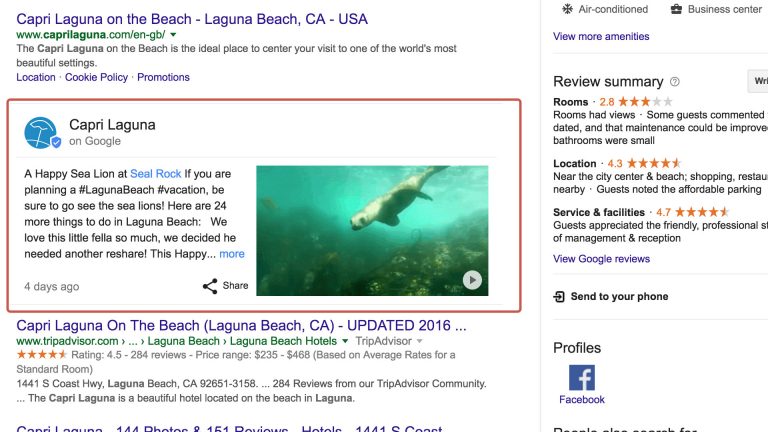Follow the Seal Rock link
768x432 pixels.
coord(155,173)
